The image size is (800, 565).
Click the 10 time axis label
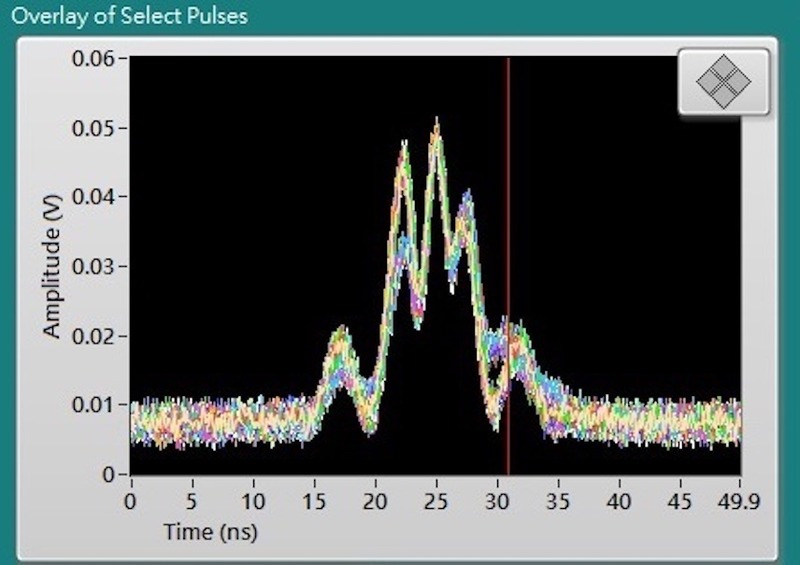tap(253, 502)
